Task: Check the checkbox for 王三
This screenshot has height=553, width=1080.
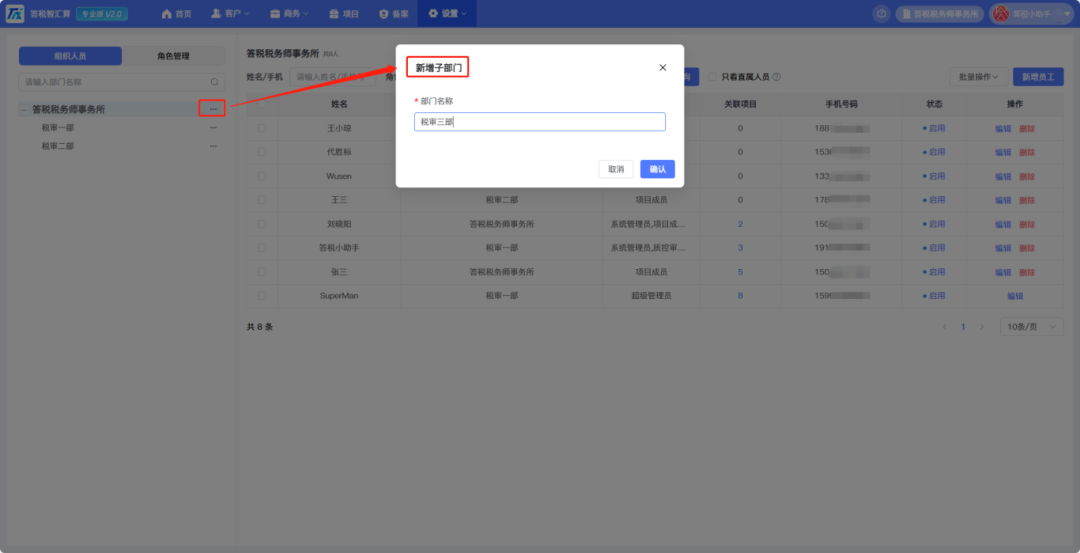Action: (x=262, y=200)
